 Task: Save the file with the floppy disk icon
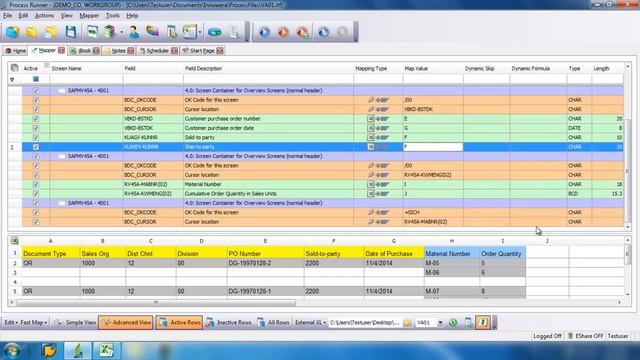coord(71,32)
